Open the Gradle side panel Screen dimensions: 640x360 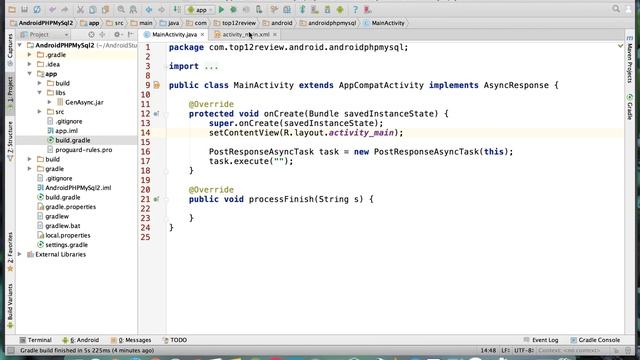pos(629,107)
